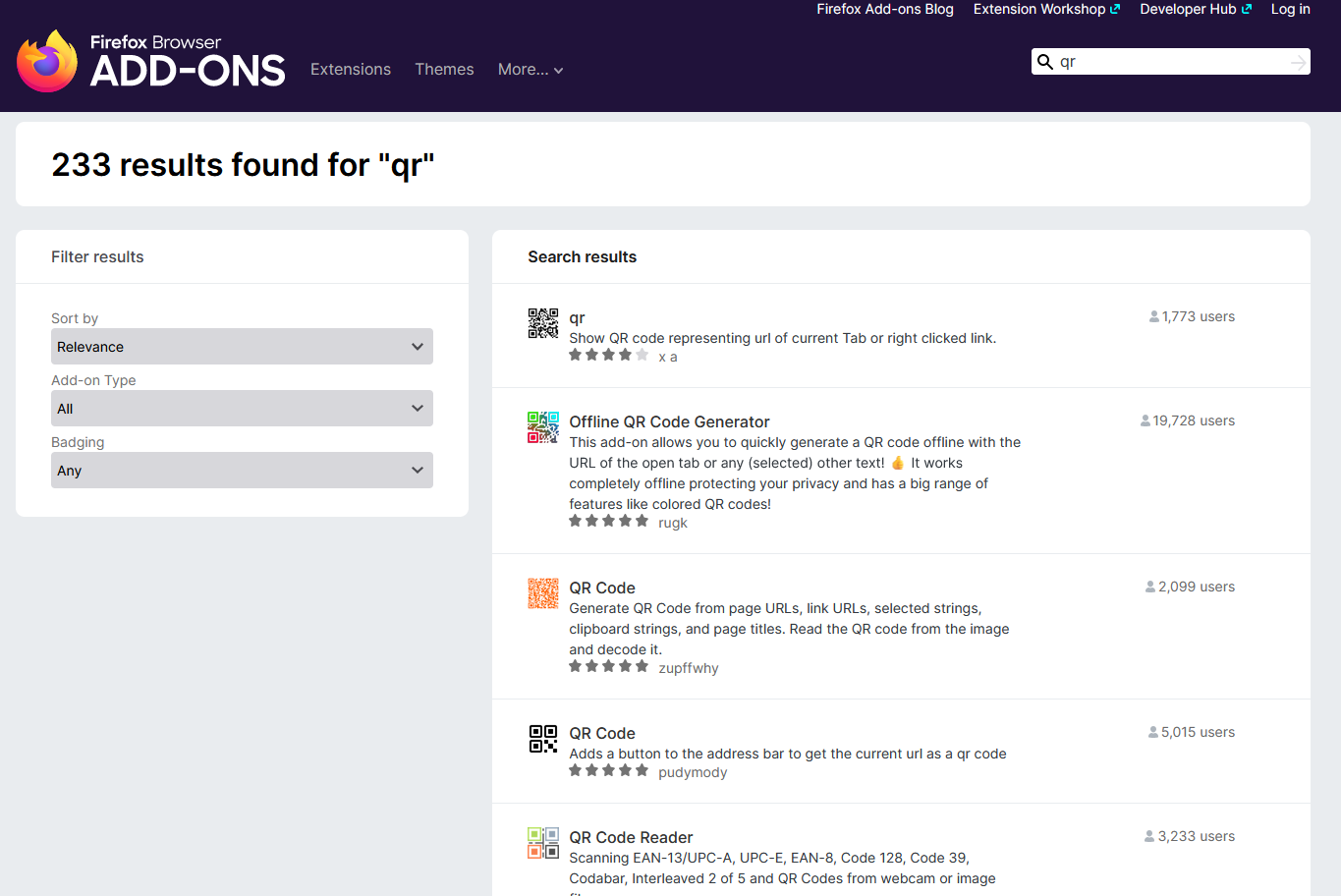Open the Themes section

click(x=444, y=69)
